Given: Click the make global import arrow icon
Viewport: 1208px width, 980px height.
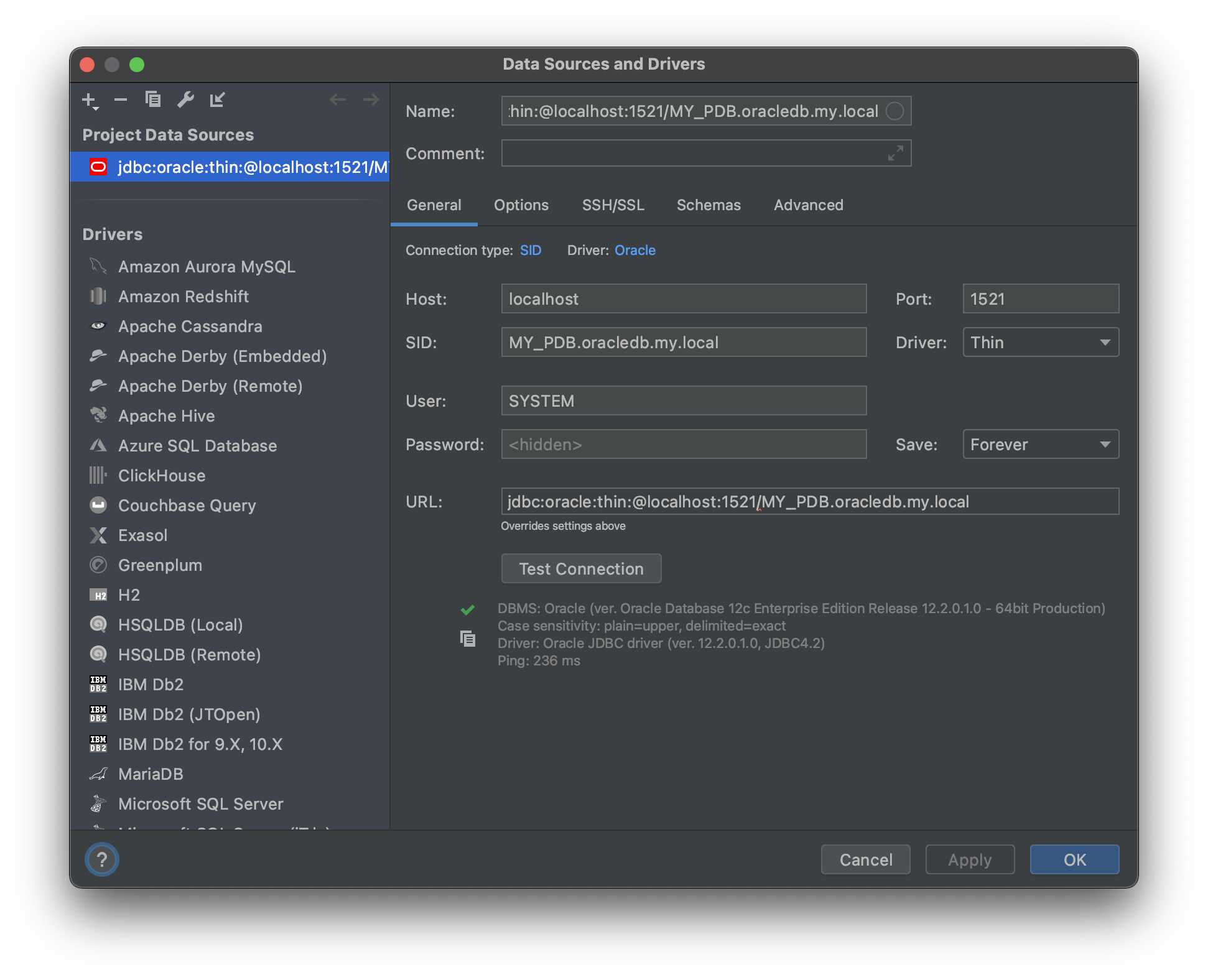Looking at the screenshot, I should (x=217, y=99).
